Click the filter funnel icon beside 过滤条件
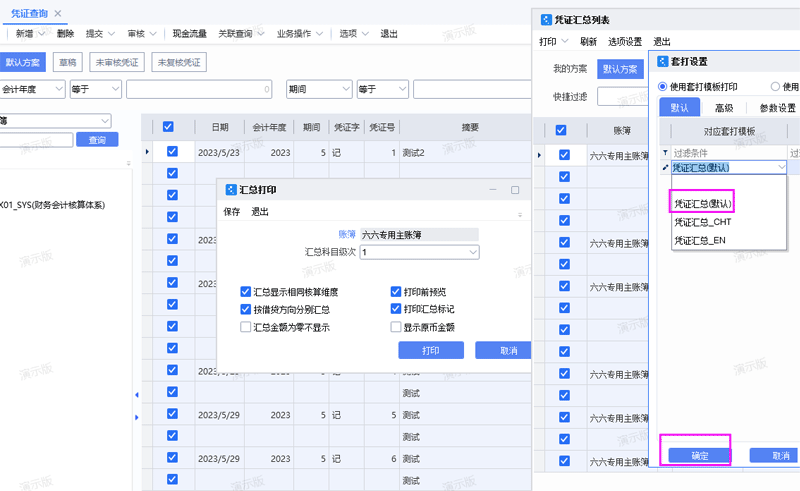This screenshot has height=491, width=800. 665,153
